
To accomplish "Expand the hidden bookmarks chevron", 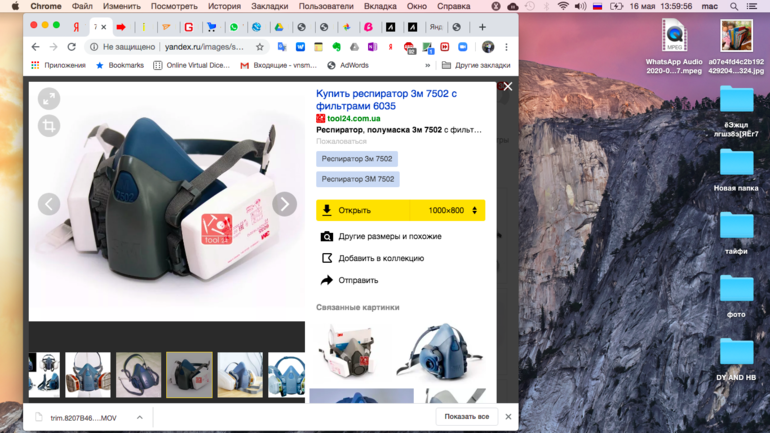I will 428,65.
